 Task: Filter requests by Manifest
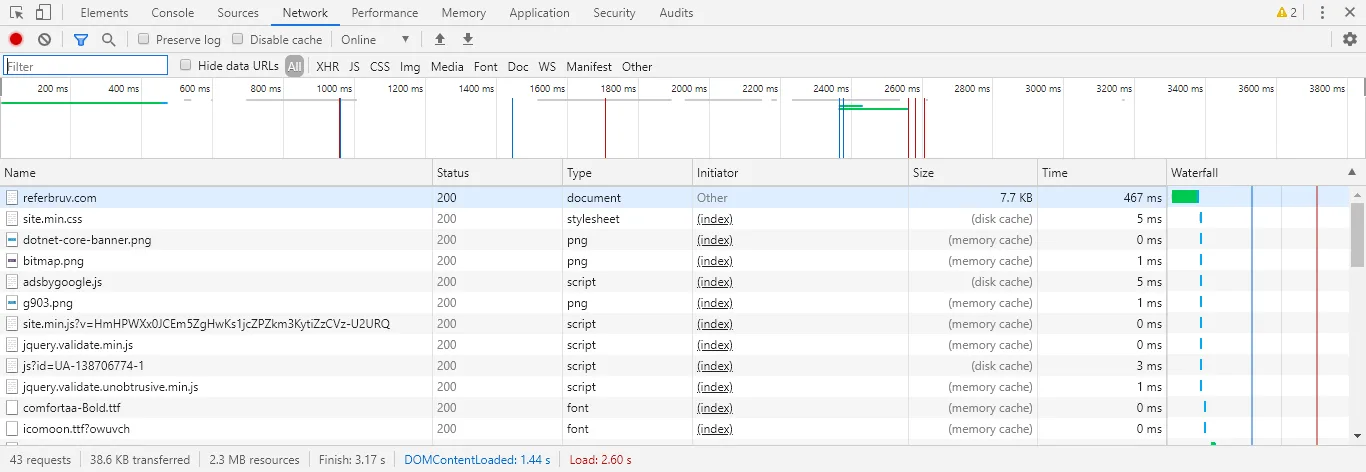(x=589, y=67)
